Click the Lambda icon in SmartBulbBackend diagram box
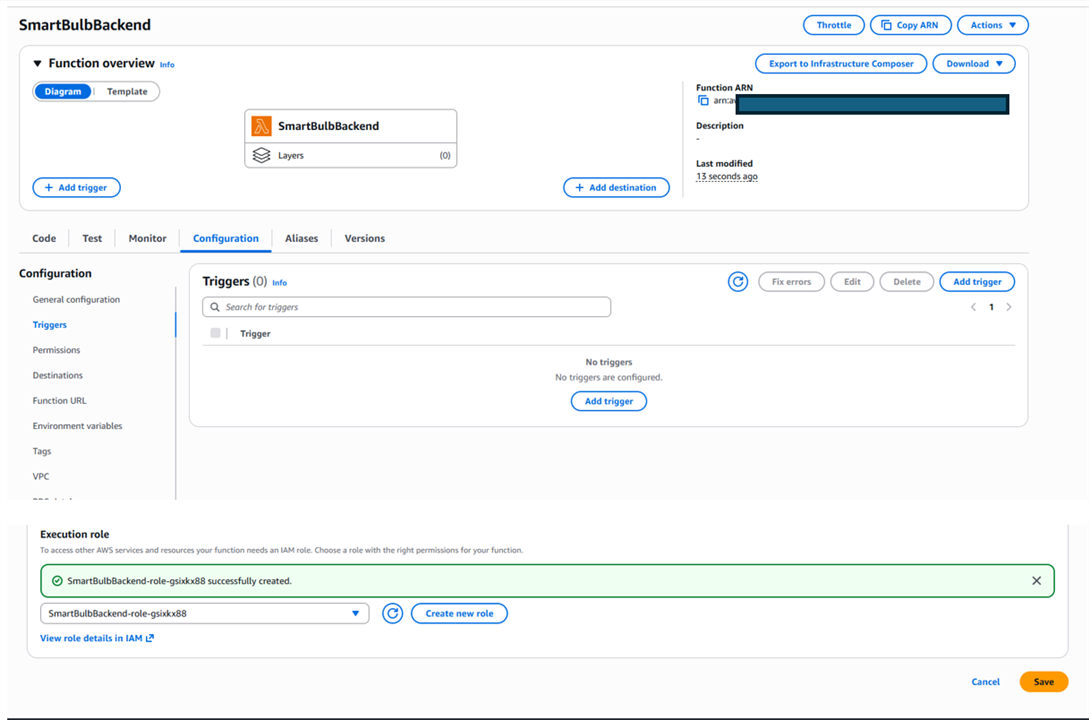 [x=261, y=126]
